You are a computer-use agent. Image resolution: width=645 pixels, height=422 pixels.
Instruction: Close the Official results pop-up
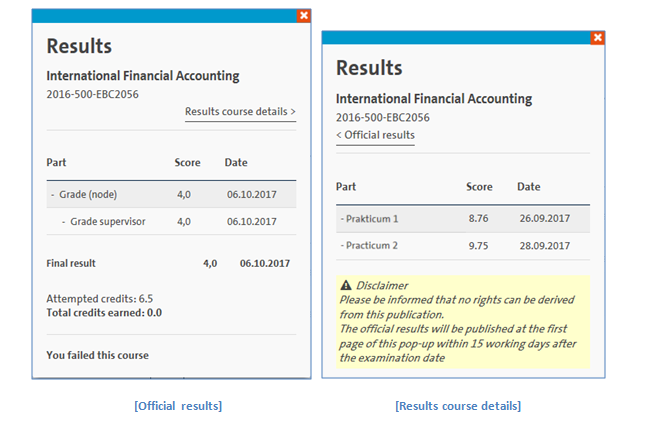point(304,16)
